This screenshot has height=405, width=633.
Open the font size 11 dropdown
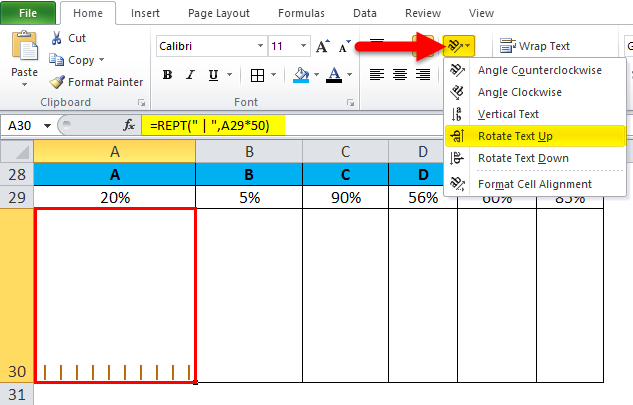[303, 46]
